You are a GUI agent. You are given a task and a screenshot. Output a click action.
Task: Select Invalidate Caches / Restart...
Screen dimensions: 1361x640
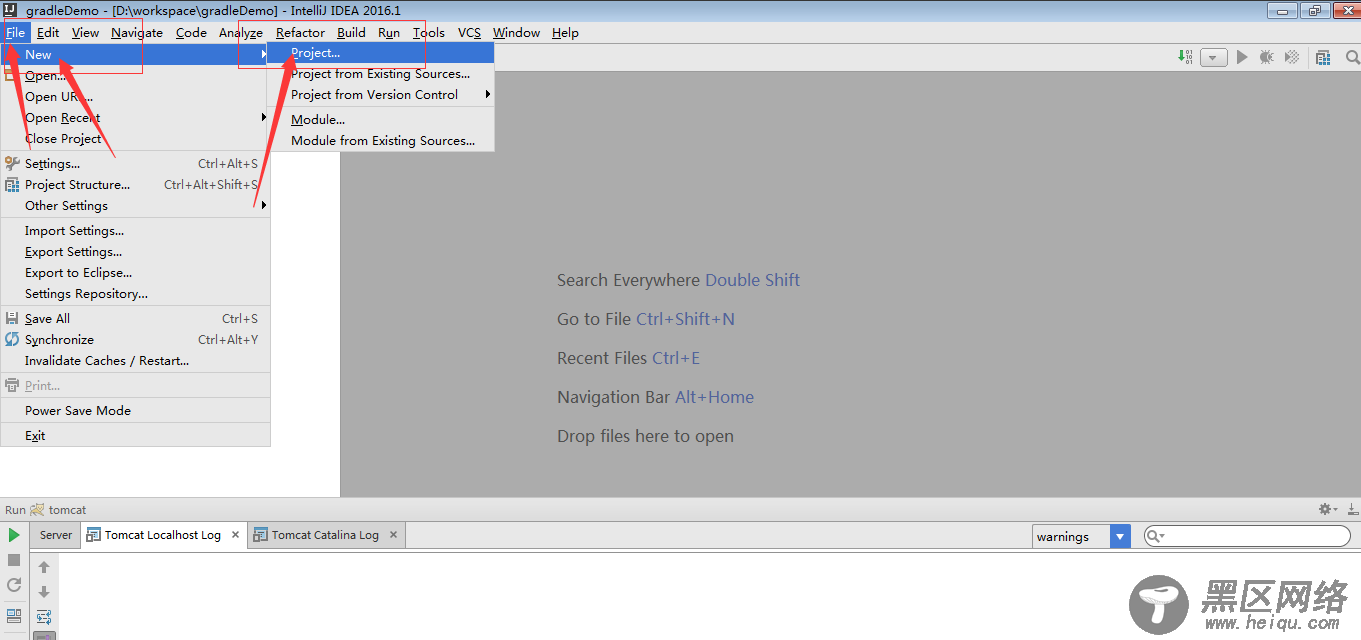pos(135,360)
